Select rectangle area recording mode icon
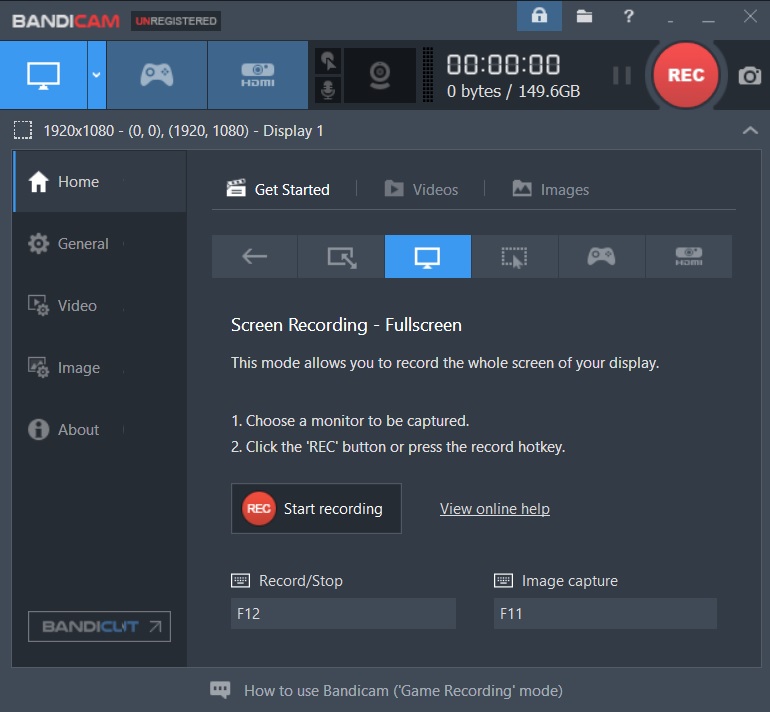Viewport: 770px width, 712px height. 341,256
